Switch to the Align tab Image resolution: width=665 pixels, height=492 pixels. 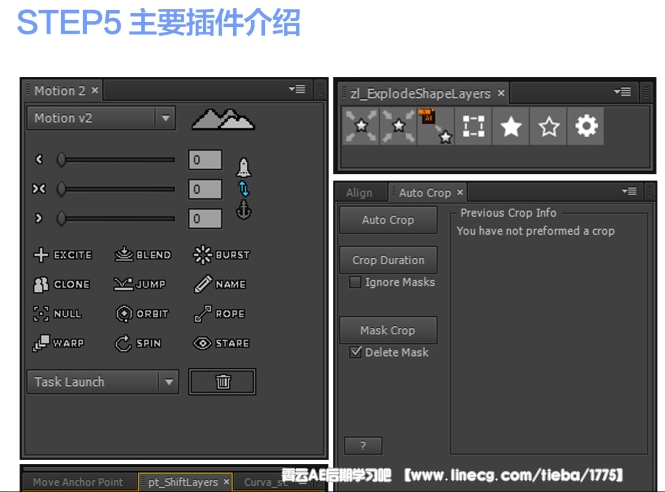point(359,193)
